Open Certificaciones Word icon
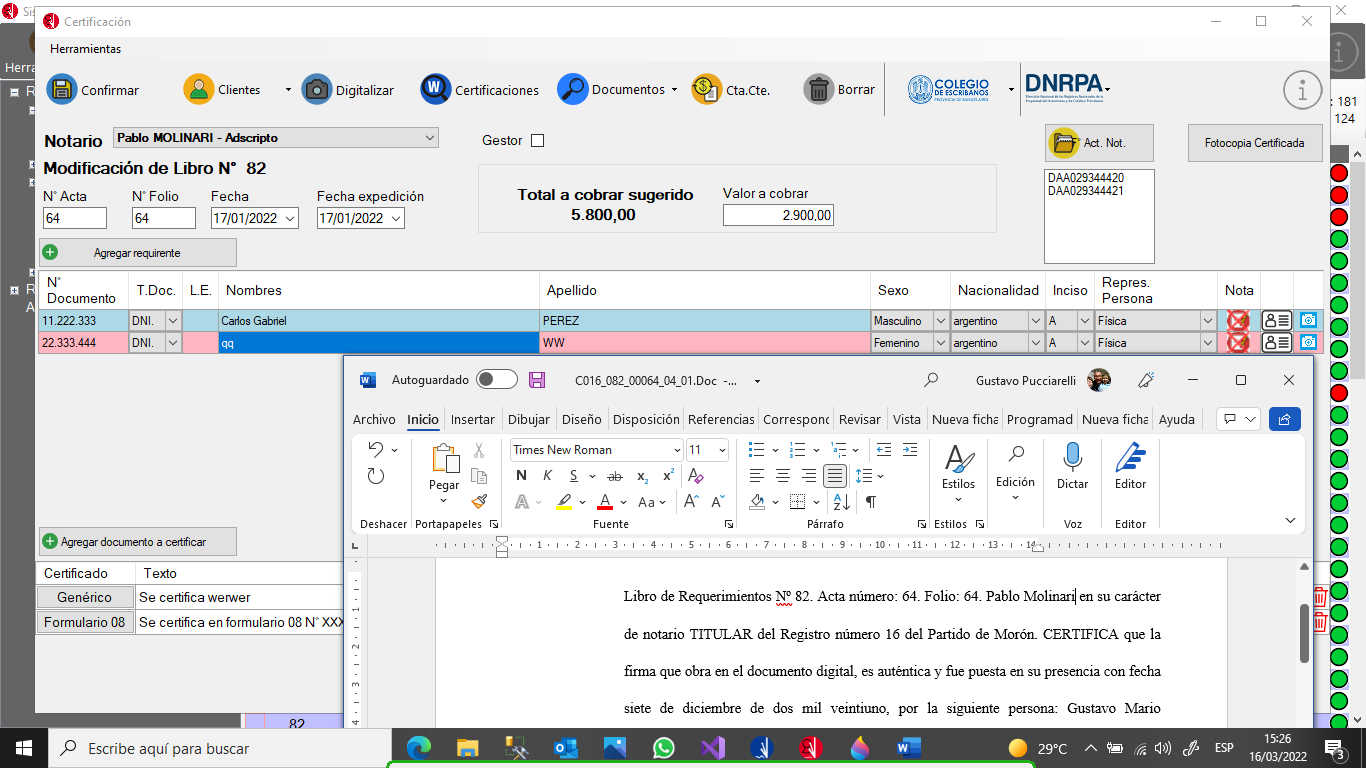The image size is (1366, 768). 435,89
